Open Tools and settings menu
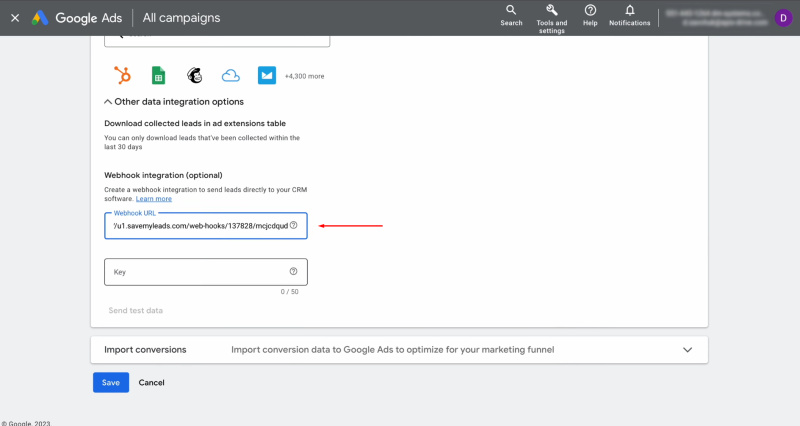 pyautogui.click(x=552, y=19)
